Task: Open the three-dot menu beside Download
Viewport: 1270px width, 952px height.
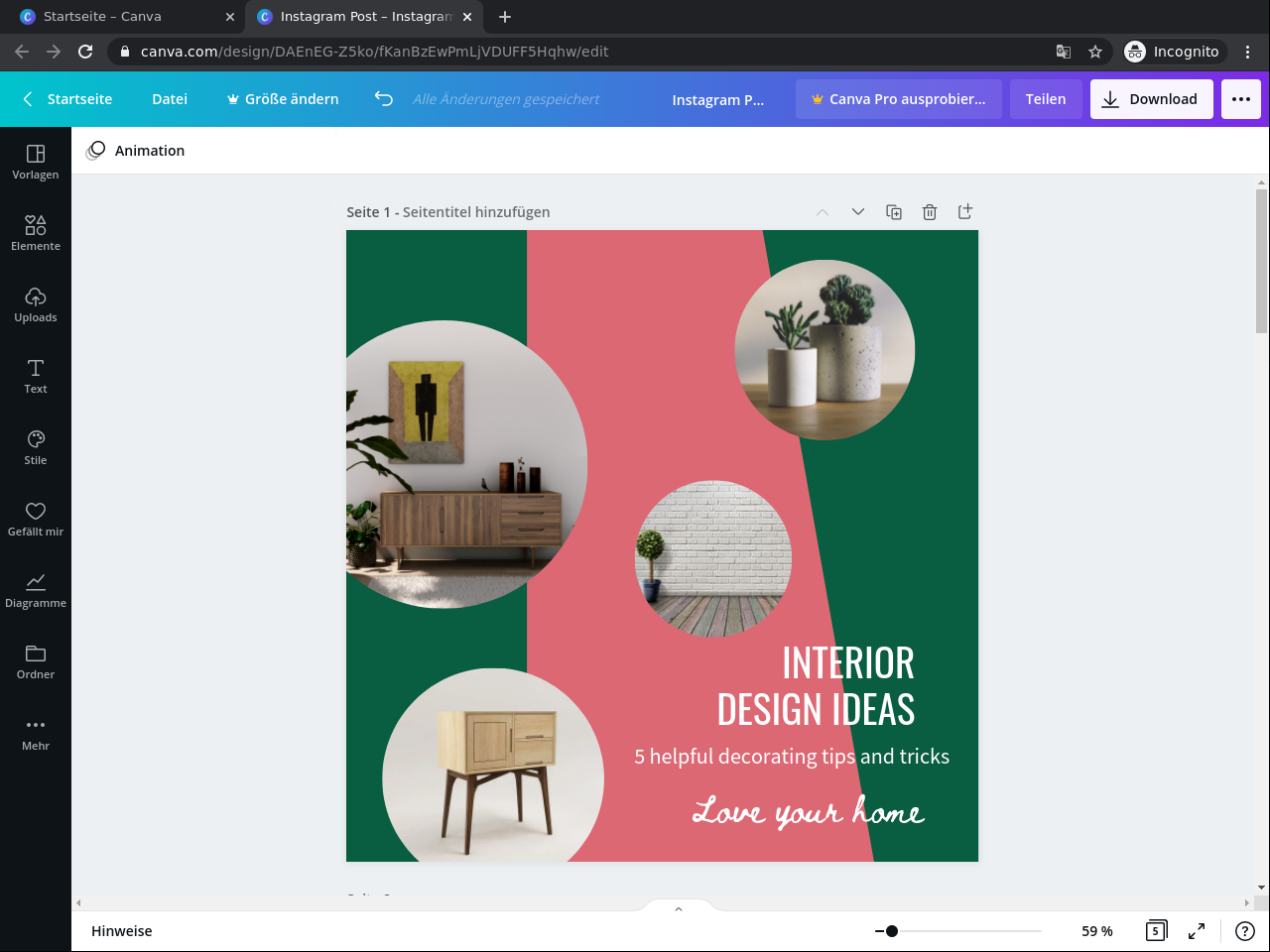Action: pos(1241,99)
